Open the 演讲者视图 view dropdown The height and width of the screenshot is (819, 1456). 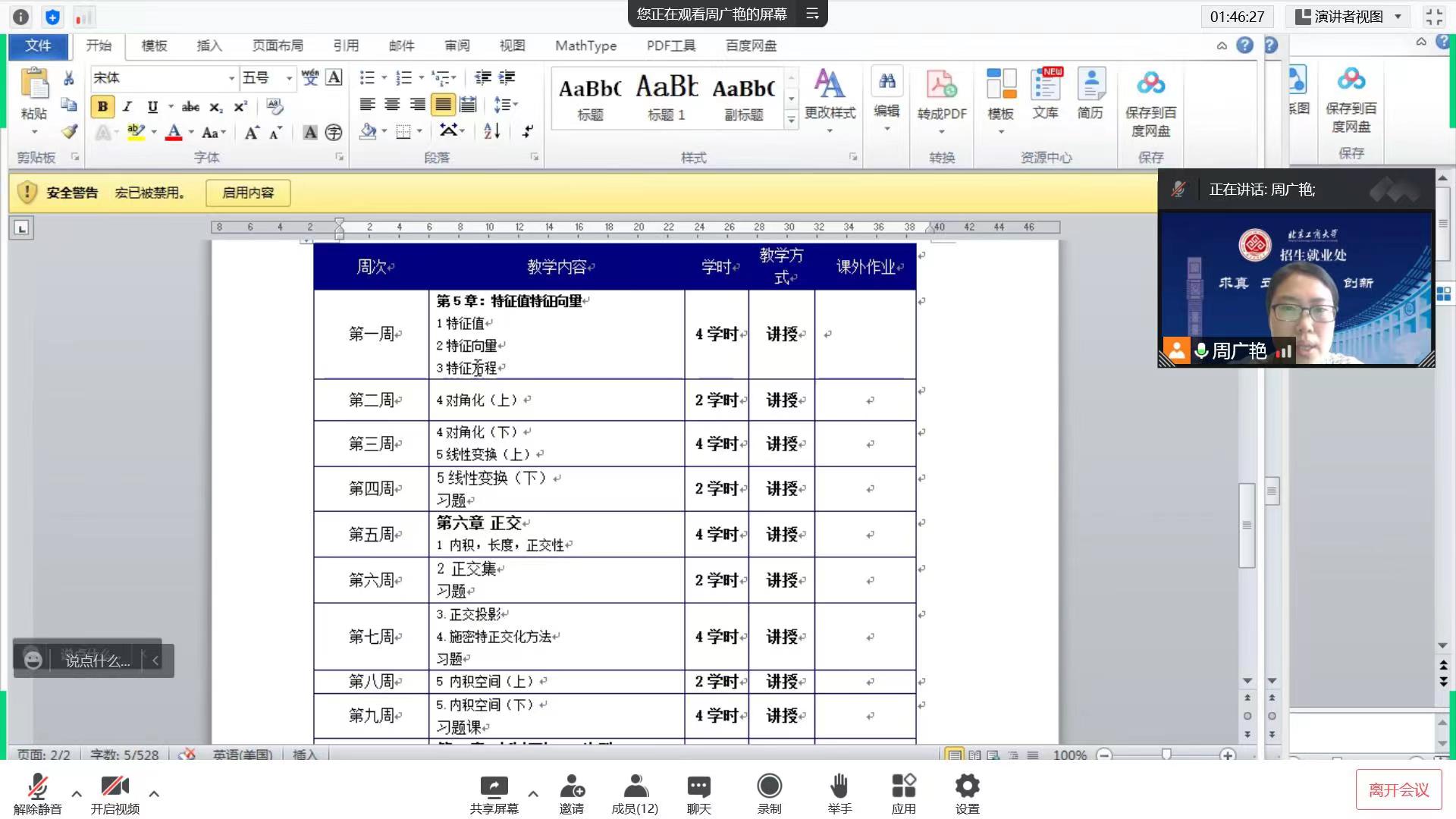point(1350,17)
